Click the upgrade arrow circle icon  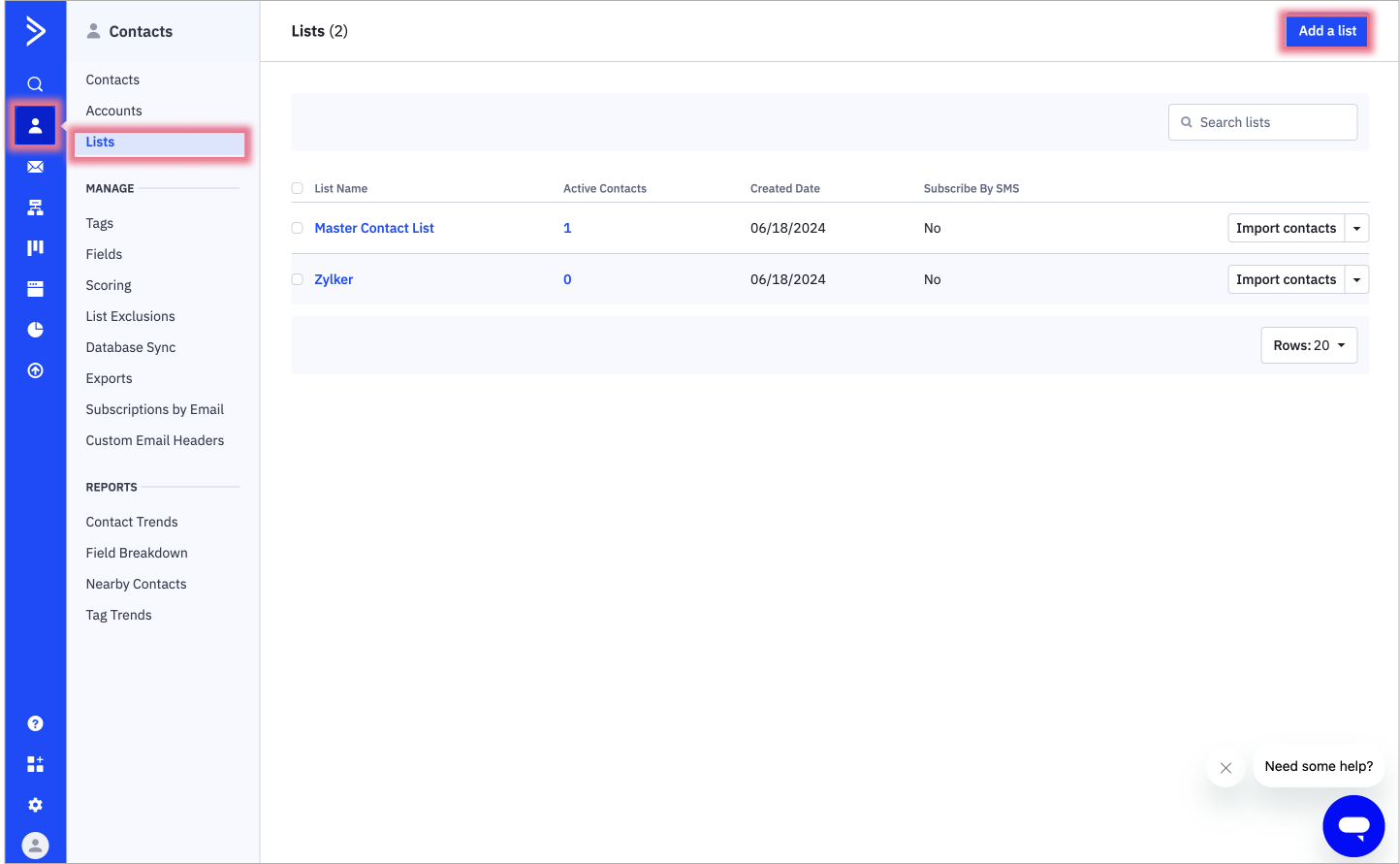pyautogui.click(x=35, y=370)
